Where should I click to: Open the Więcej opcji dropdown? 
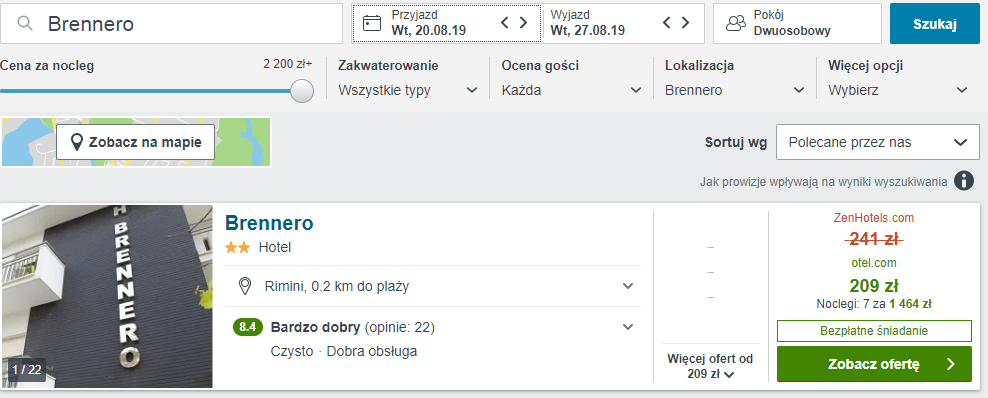pyautogui.click(x=898, y=90)
